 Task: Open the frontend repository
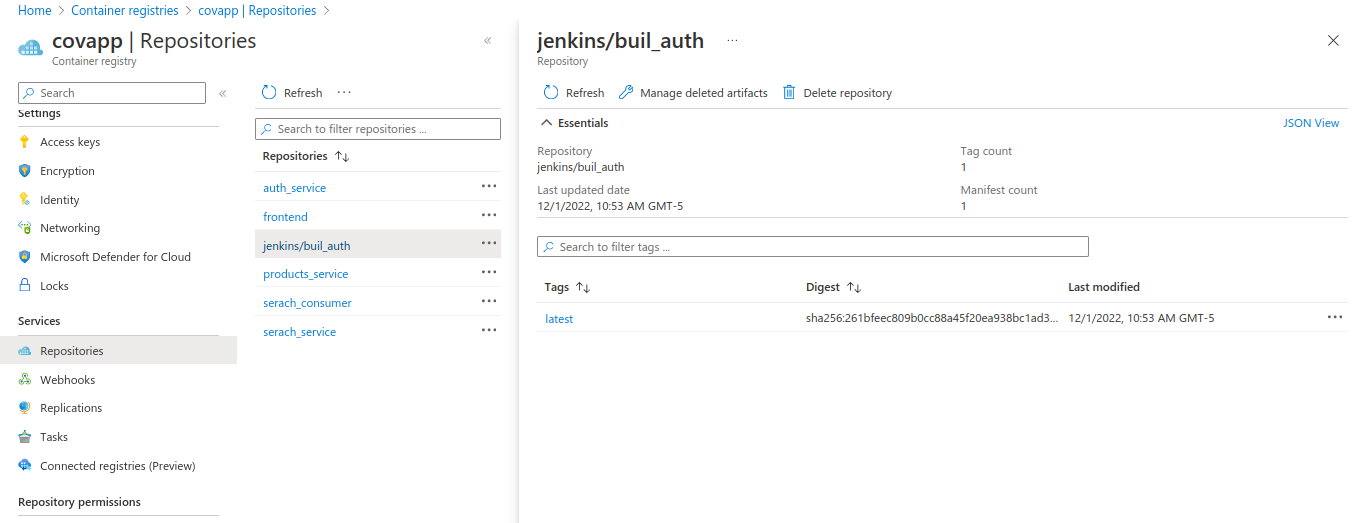(x=285, y=217)
